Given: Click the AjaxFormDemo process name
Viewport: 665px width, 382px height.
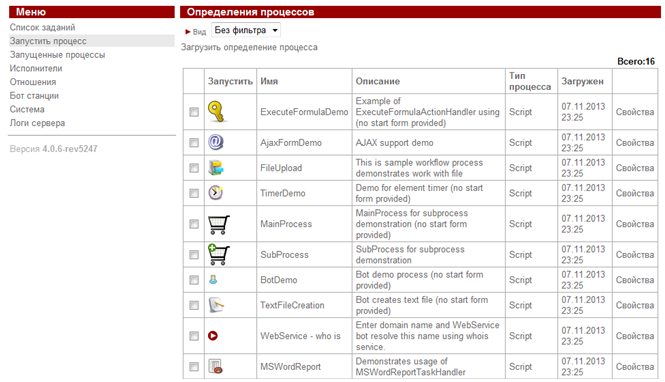Looking at the screenshot, I should [x=291, y=142].
